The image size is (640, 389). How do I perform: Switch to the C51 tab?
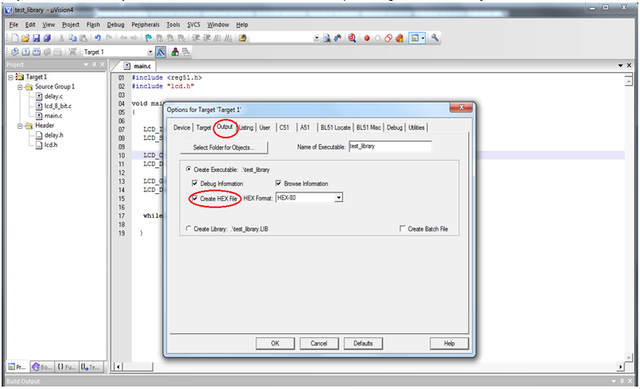coord(284,127)
